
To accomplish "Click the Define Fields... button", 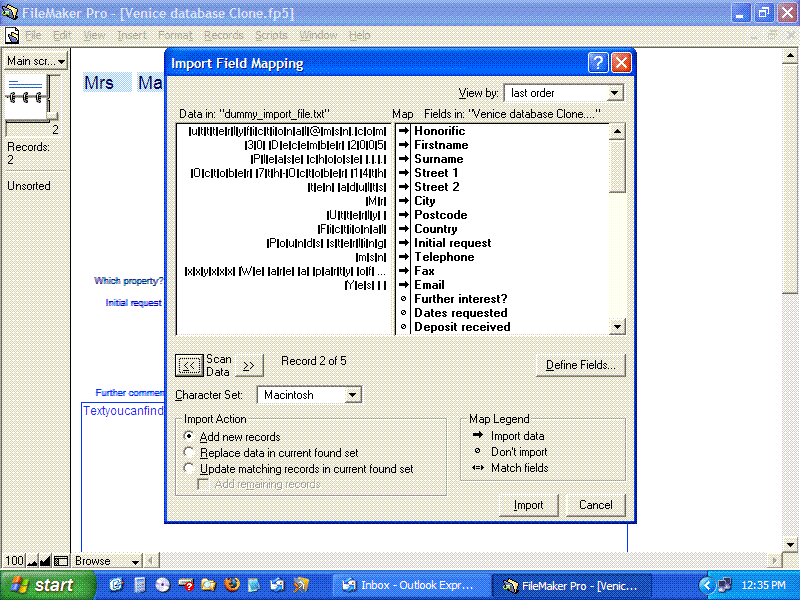I will (581, 365).
